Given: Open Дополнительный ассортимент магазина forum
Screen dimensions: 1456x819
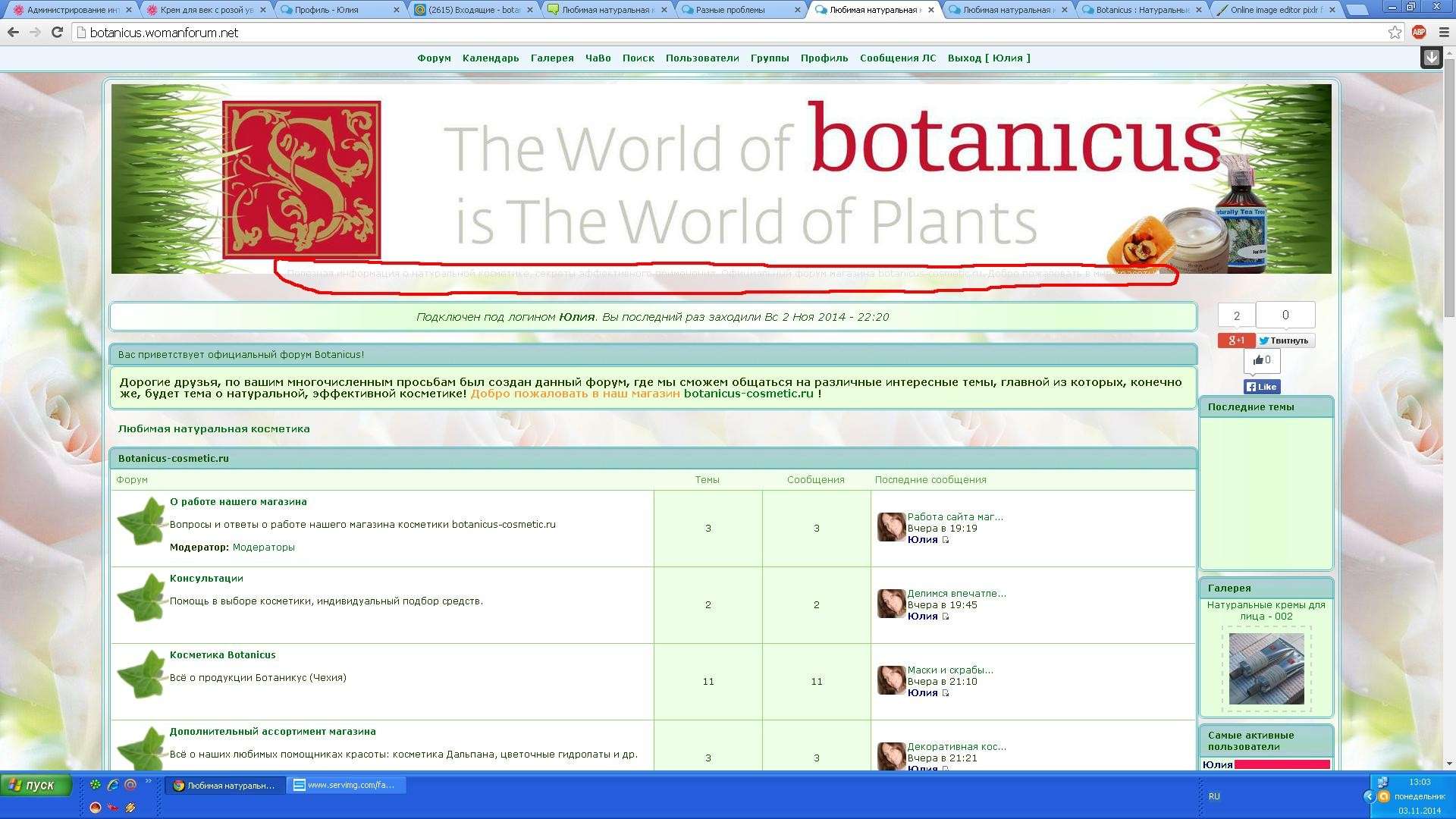Looking at the screenshot, I should coord(272,732).
